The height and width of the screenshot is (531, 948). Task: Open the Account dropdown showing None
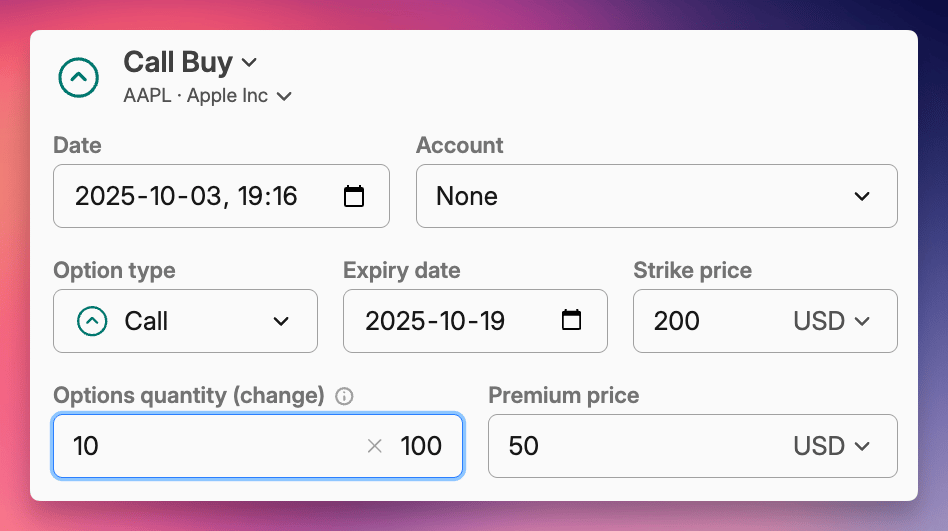pyautogui.click(x=656, y=196)
